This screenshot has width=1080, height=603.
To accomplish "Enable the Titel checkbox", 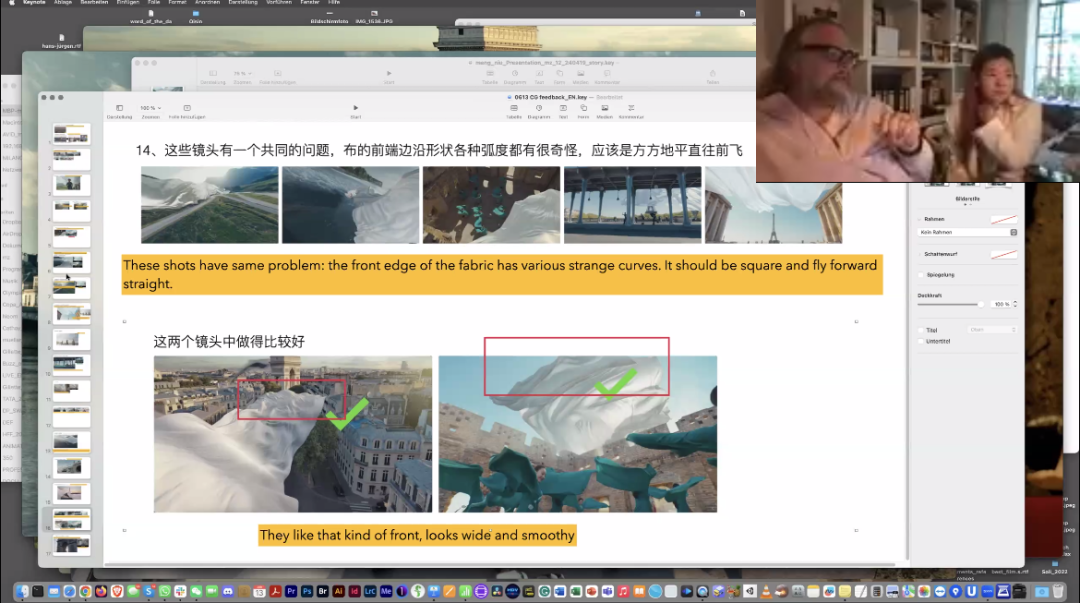I will click(921, 330).
